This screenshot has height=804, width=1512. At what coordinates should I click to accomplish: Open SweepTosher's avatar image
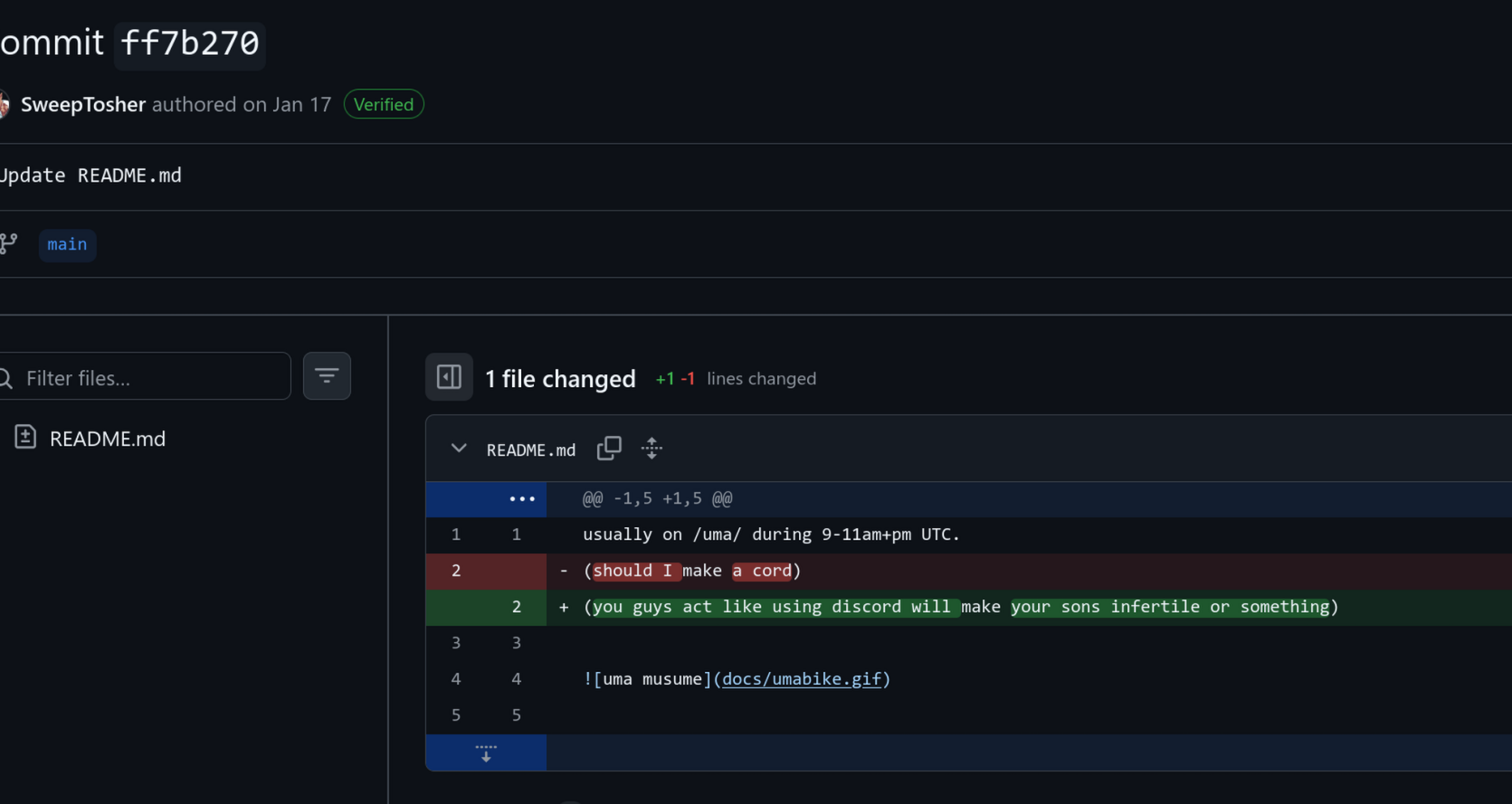[4, 105]
